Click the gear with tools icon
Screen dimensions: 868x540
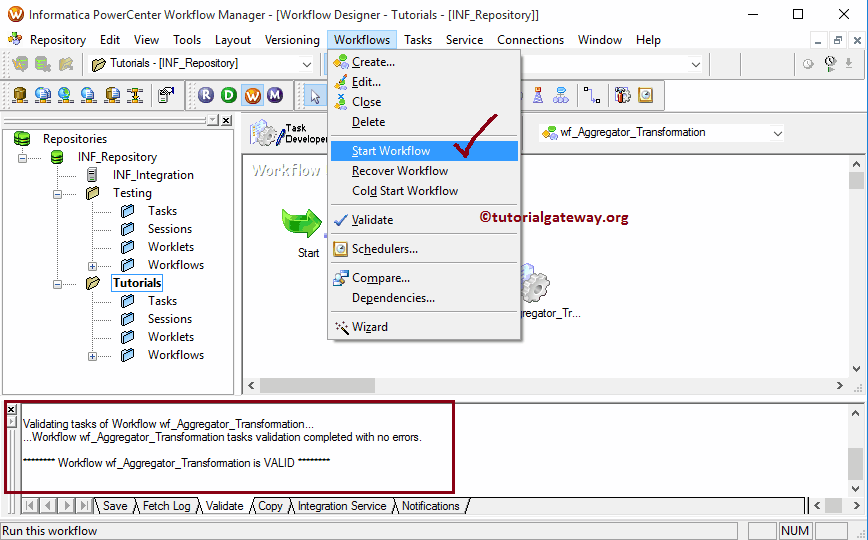pos(622,95)
